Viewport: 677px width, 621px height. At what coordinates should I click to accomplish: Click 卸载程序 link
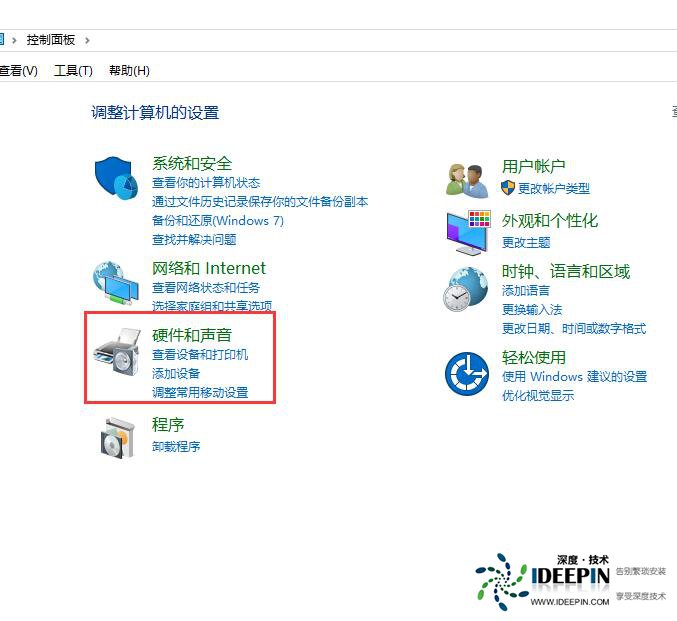pos(176,447)
